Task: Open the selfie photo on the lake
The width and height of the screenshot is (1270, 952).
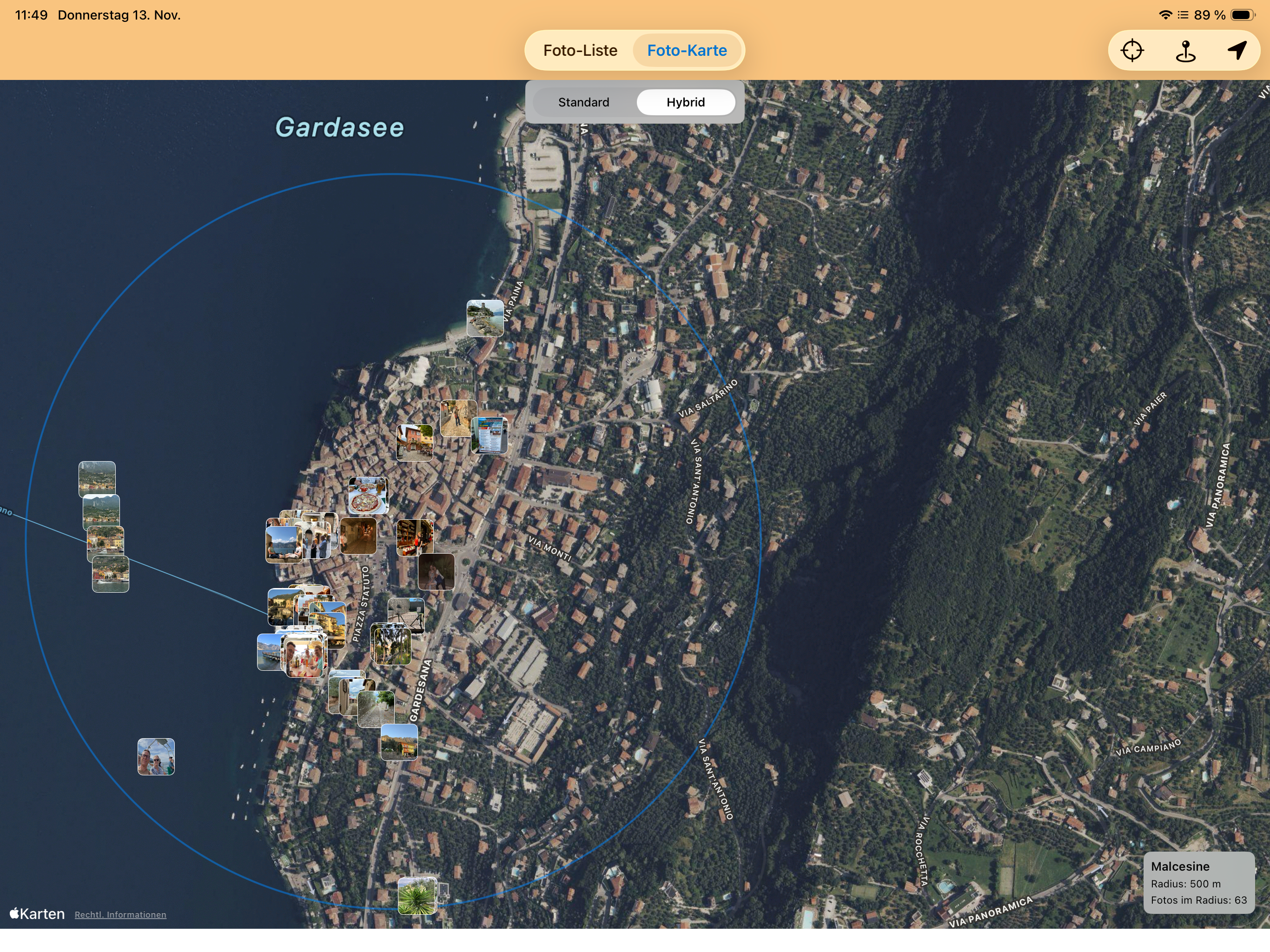Action: pos(156,757)
